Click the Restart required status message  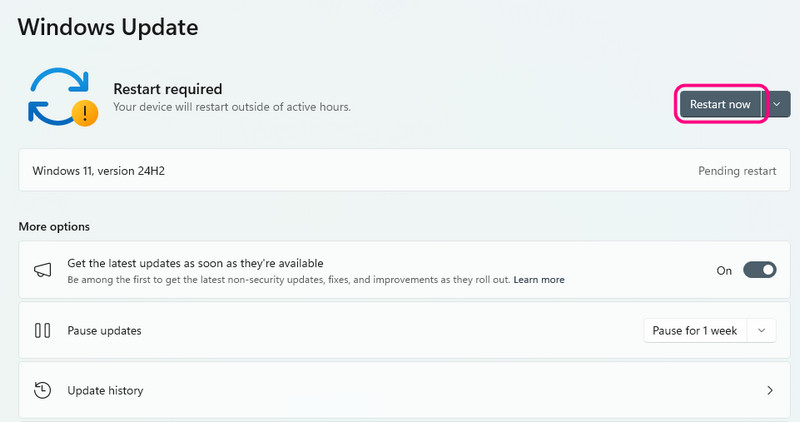168,89
